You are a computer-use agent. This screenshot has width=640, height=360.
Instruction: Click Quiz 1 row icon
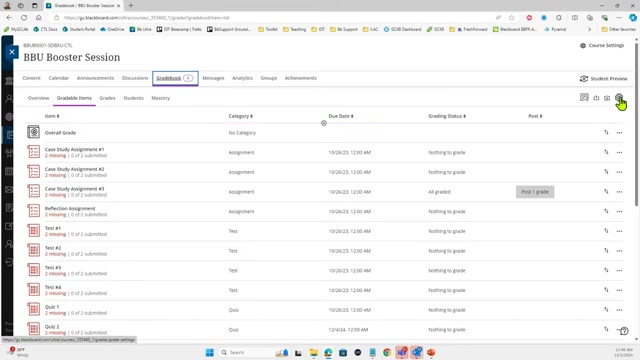point(33,309)
